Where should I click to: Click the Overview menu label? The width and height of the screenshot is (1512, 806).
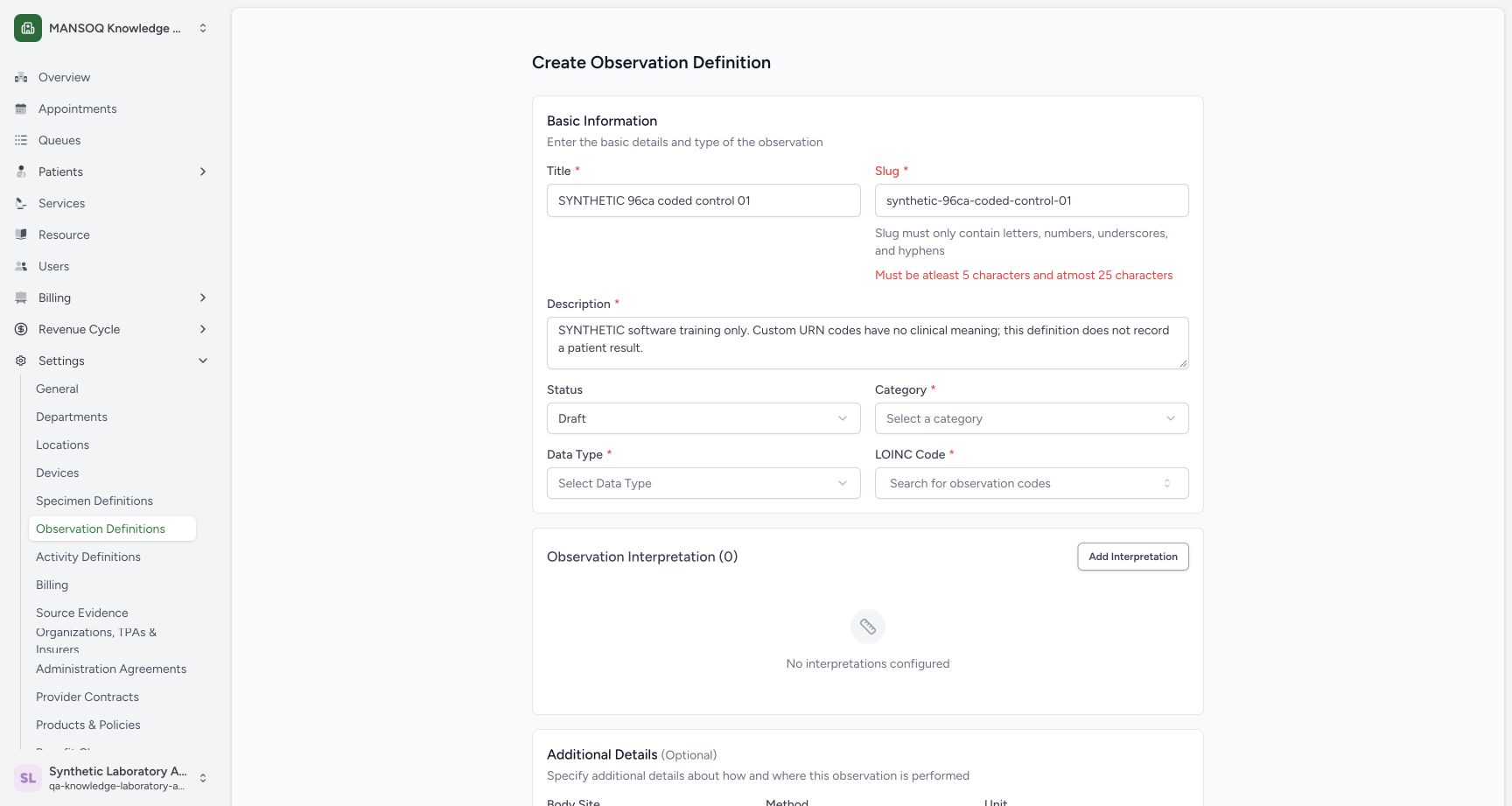64,77
